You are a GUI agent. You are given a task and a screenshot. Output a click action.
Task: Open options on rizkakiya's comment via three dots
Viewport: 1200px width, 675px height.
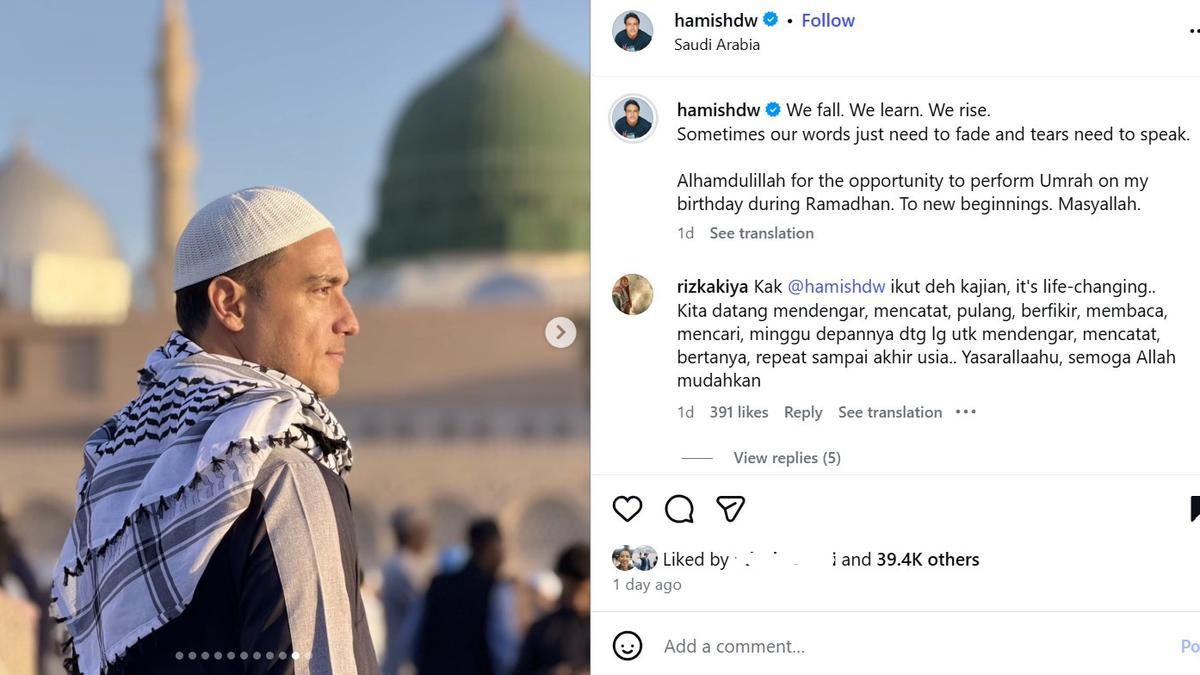click(964, 412)
